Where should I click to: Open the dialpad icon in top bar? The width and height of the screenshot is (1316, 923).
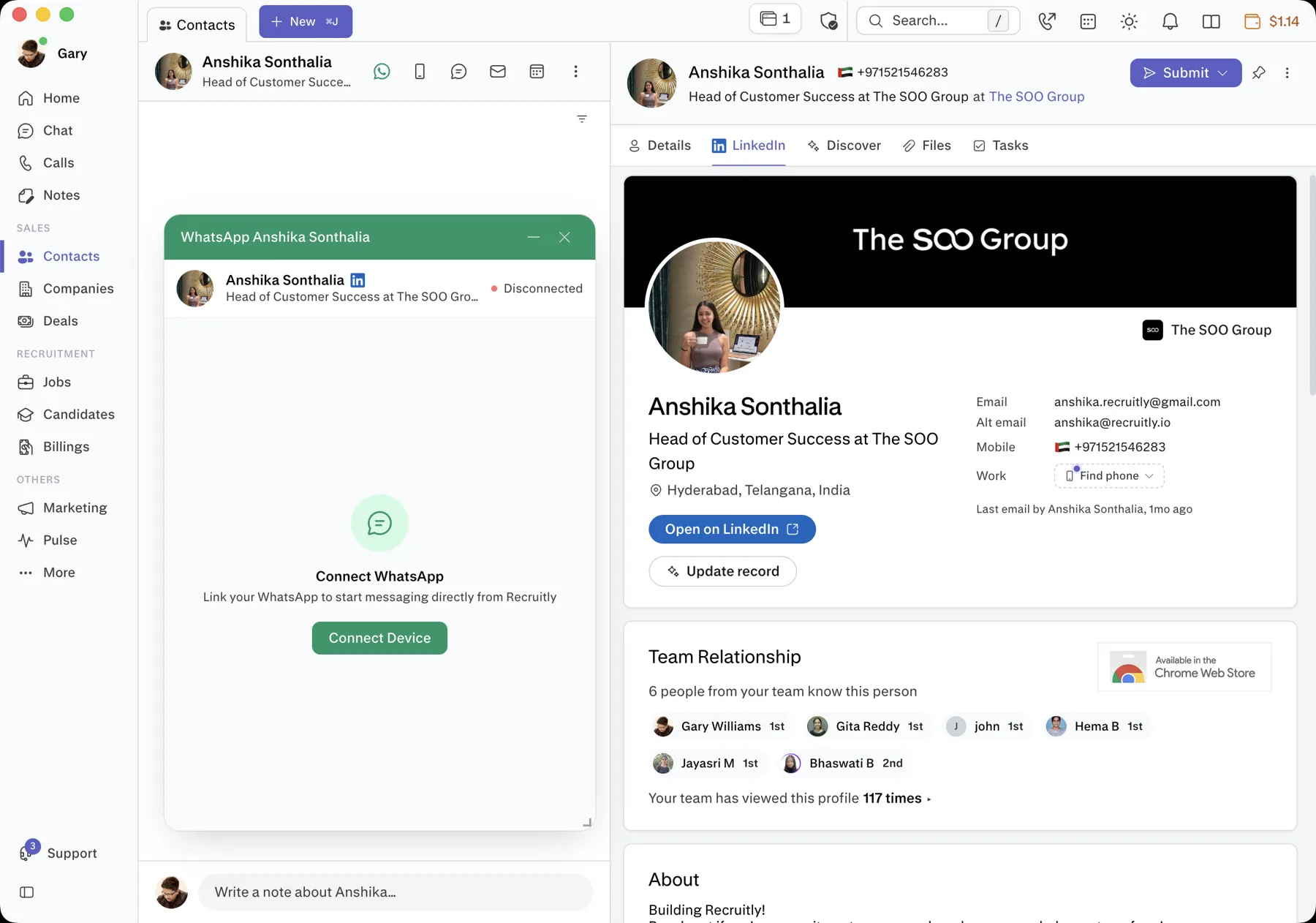[1088, 21]
